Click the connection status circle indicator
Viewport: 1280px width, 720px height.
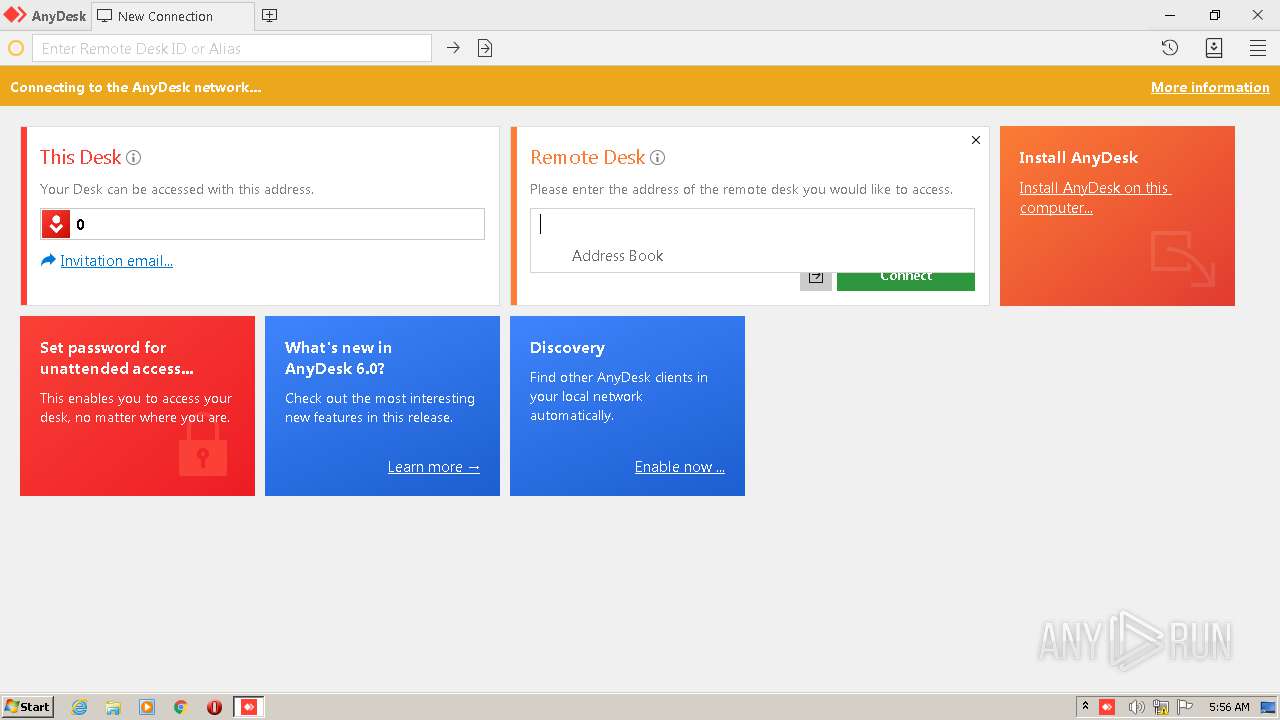16,48
